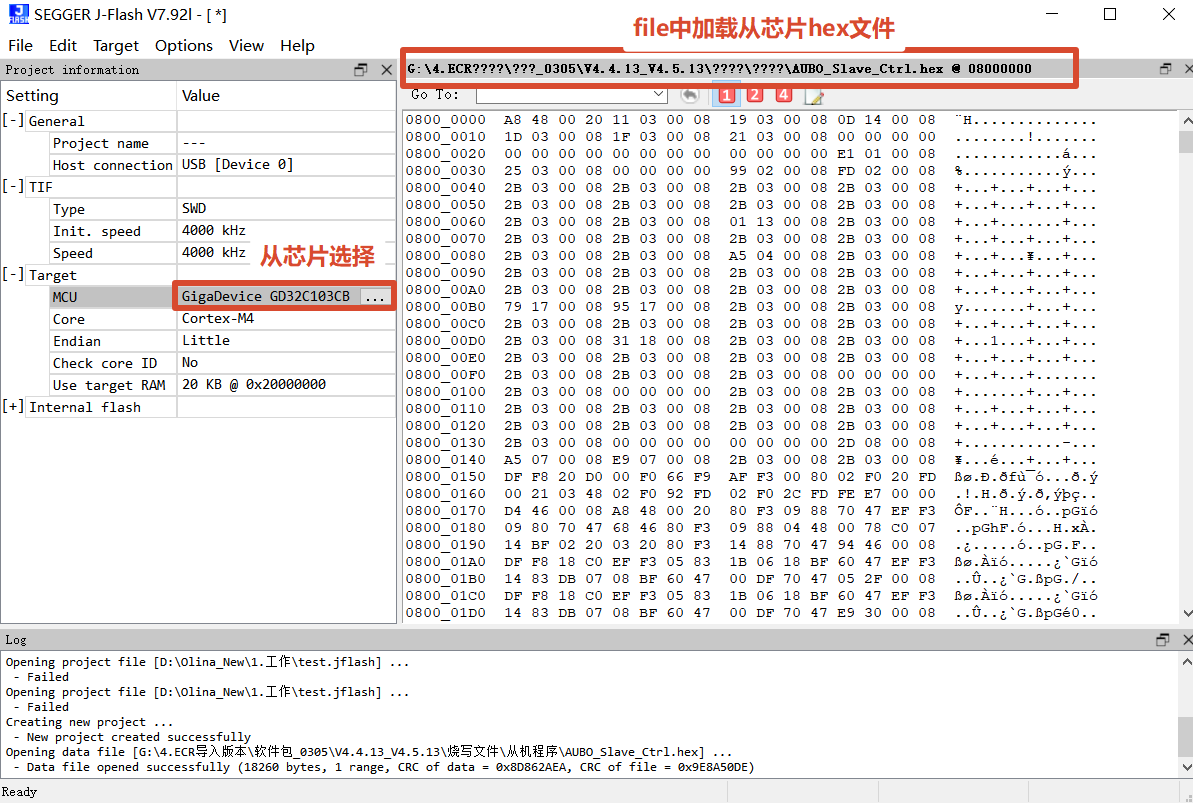Collapse the General section

pyautogui.click(x=13, y=120)
